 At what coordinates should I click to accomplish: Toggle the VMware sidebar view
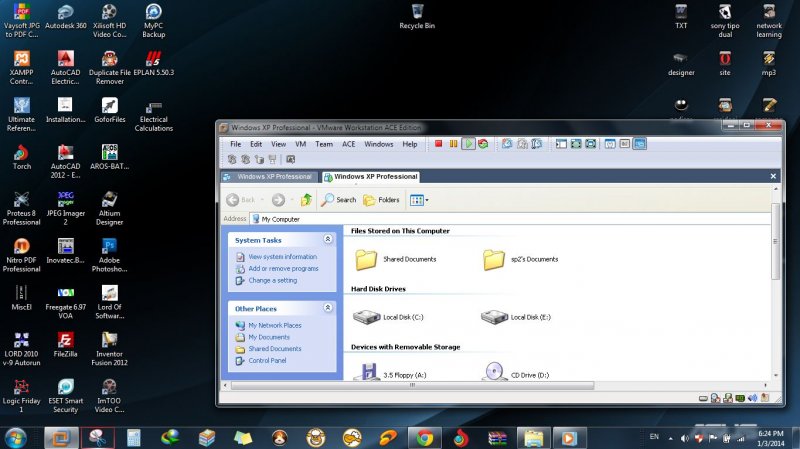(561, 144)
